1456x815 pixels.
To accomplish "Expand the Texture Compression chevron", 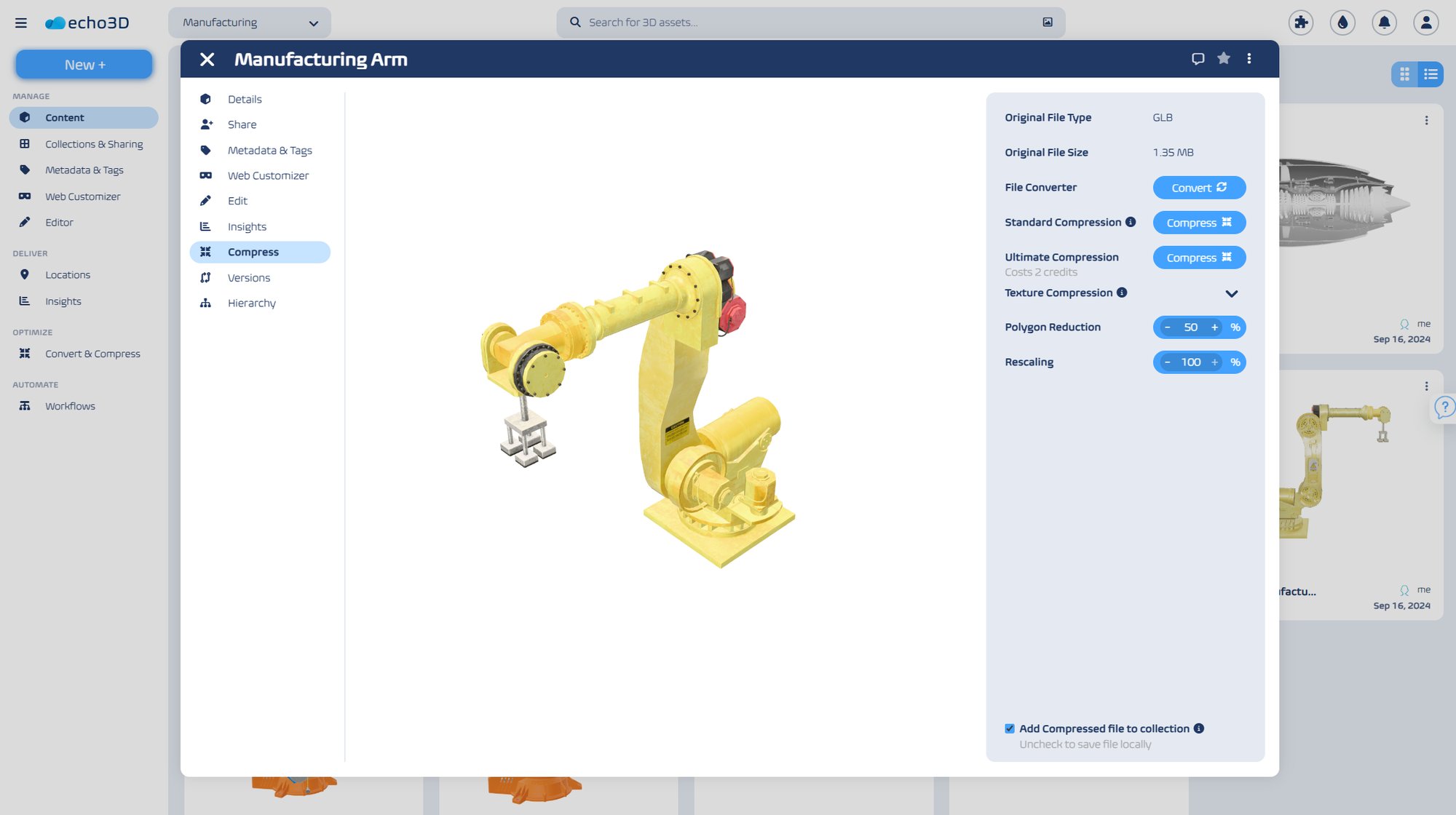I will click(x=1232, y=293).
